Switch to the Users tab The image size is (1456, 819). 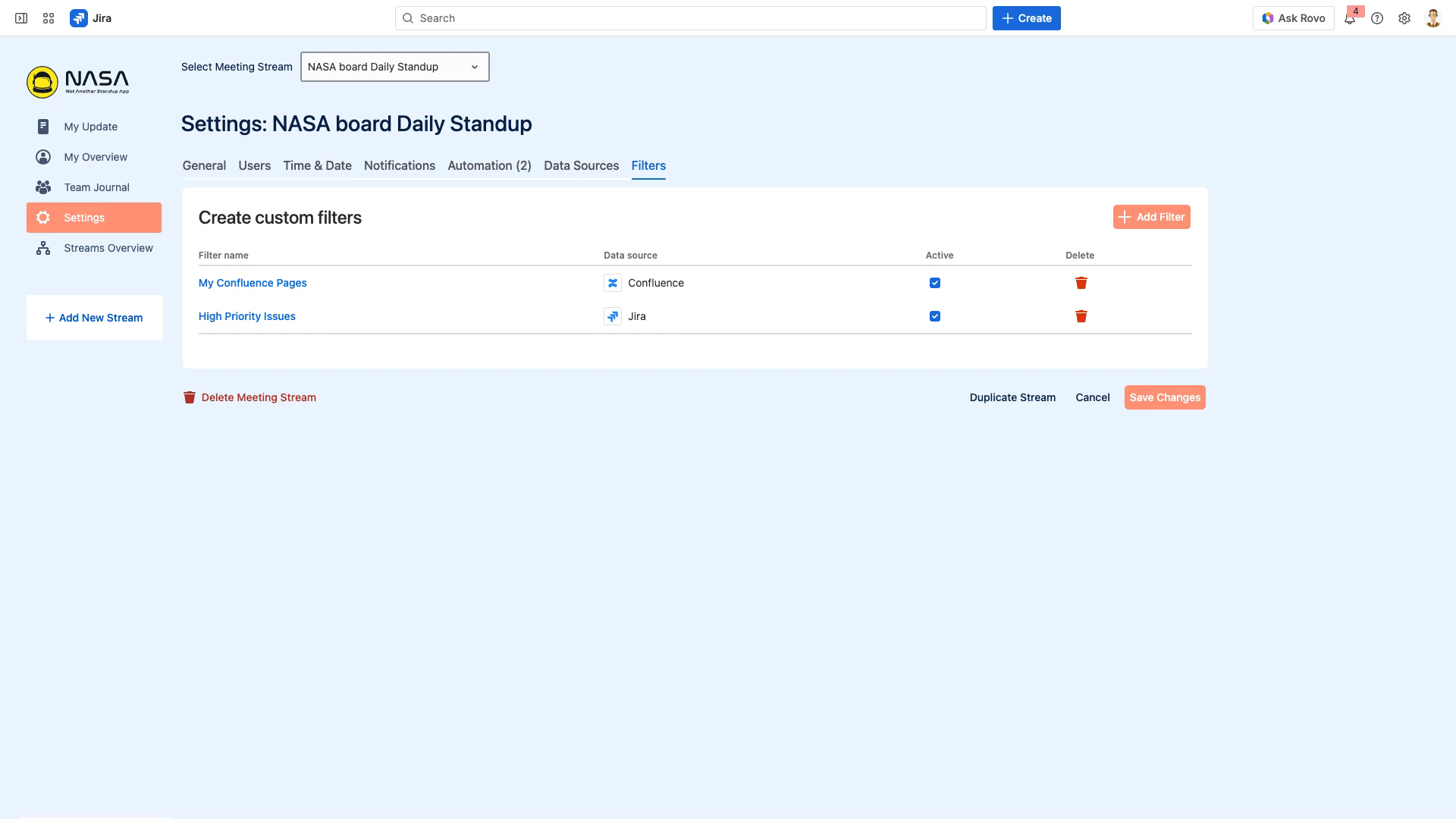pos(254,165)
